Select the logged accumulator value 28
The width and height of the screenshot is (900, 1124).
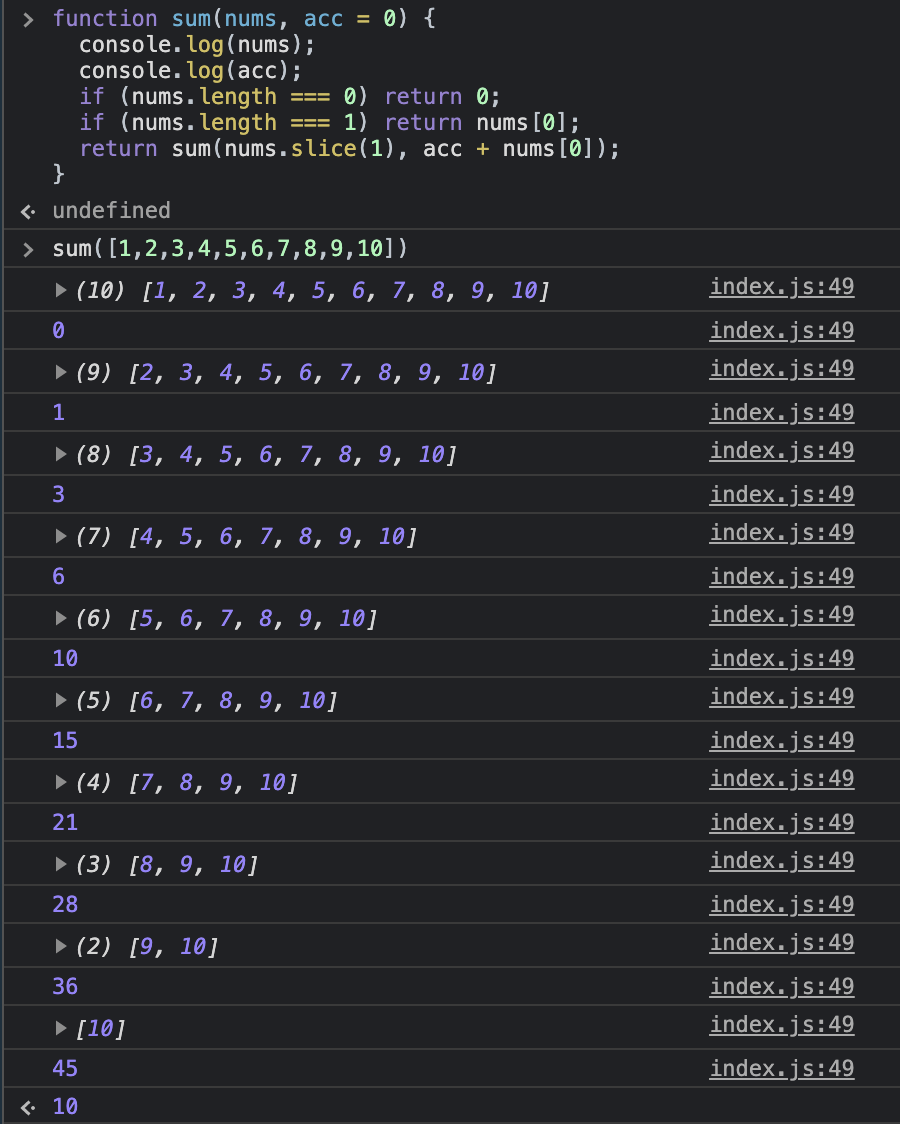point(65,905)
